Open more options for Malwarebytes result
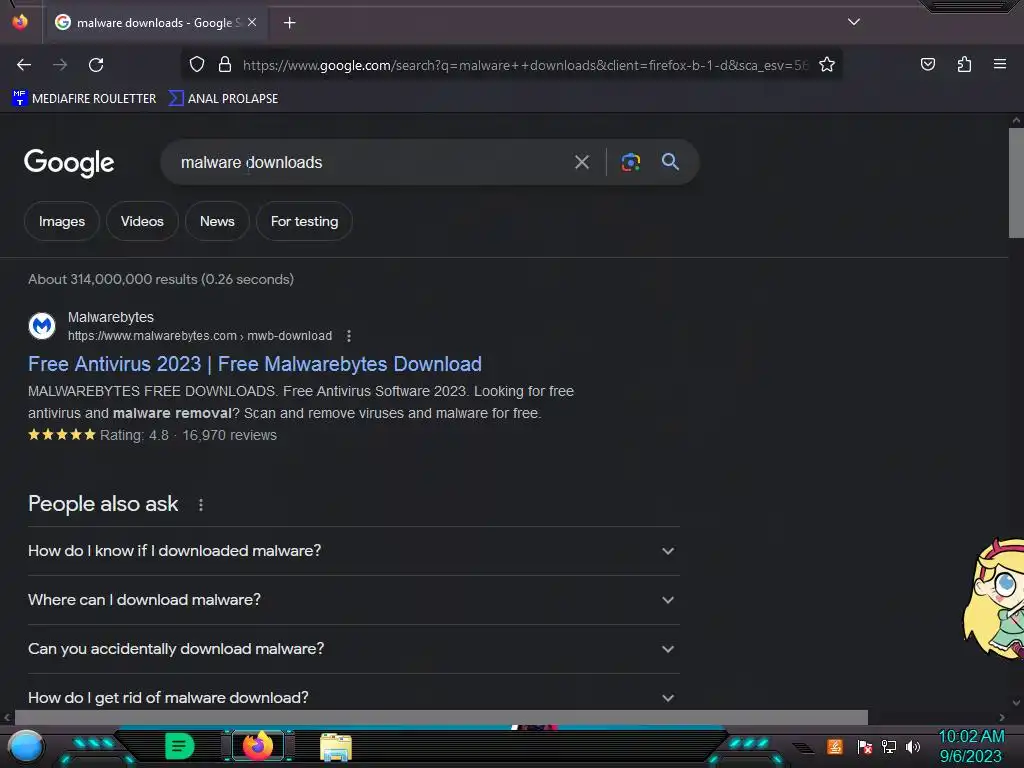Viewport: 1024px width, 768px height. tap(349, 336)
